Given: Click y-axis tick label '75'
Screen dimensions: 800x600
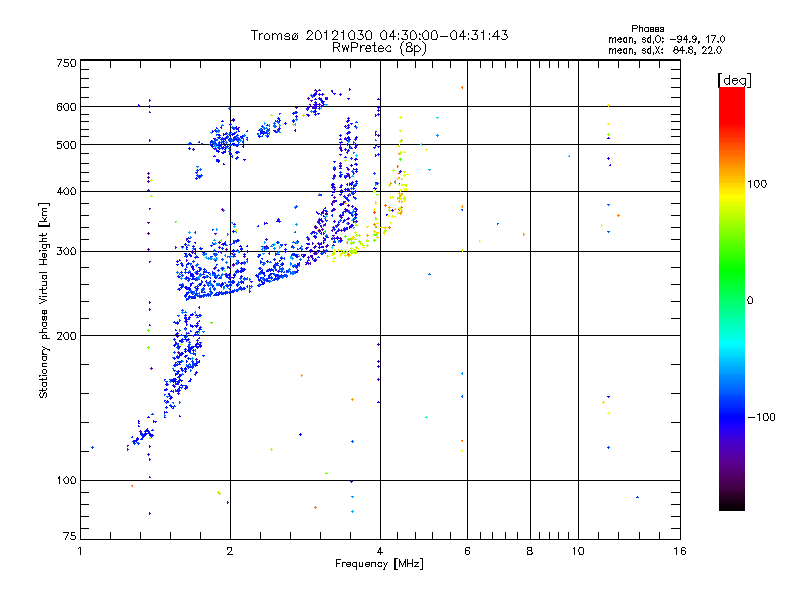Looking at the screenshot, I should (x=70, y=536).
